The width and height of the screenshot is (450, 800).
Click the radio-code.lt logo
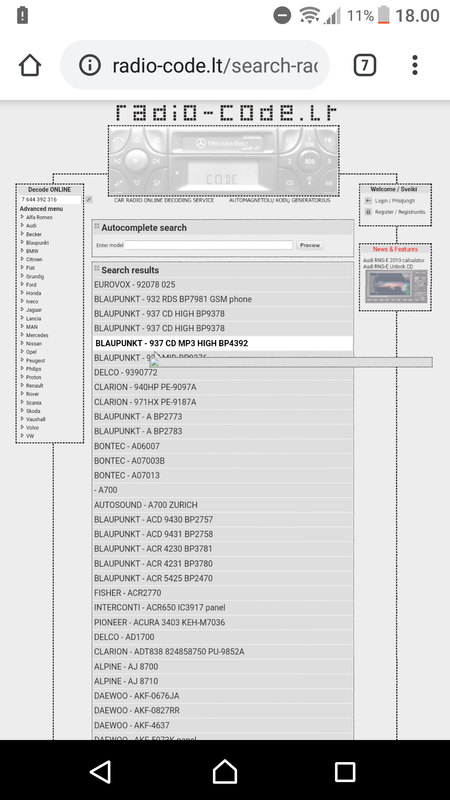click(x=226, y=112)
